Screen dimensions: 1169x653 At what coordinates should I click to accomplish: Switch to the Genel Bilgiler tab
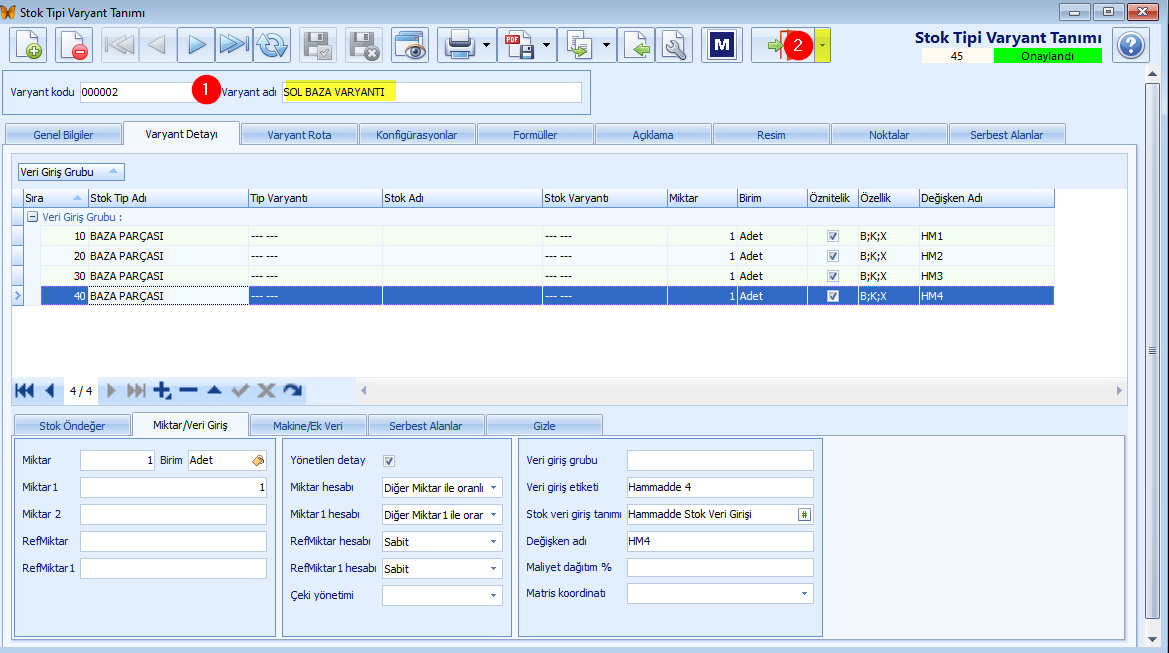tap(63, 135)
